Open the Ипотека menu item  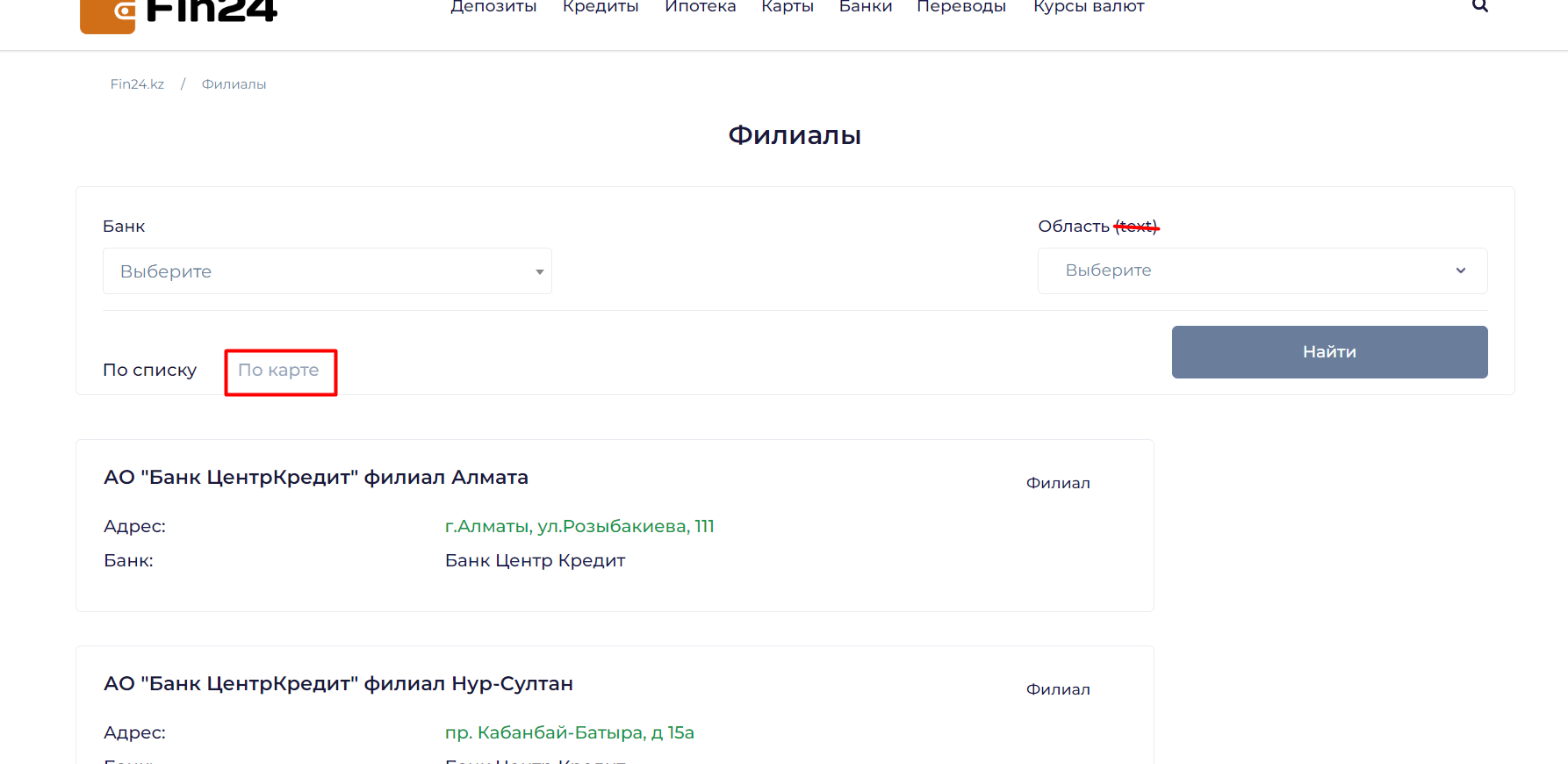(x=700, y=7)
